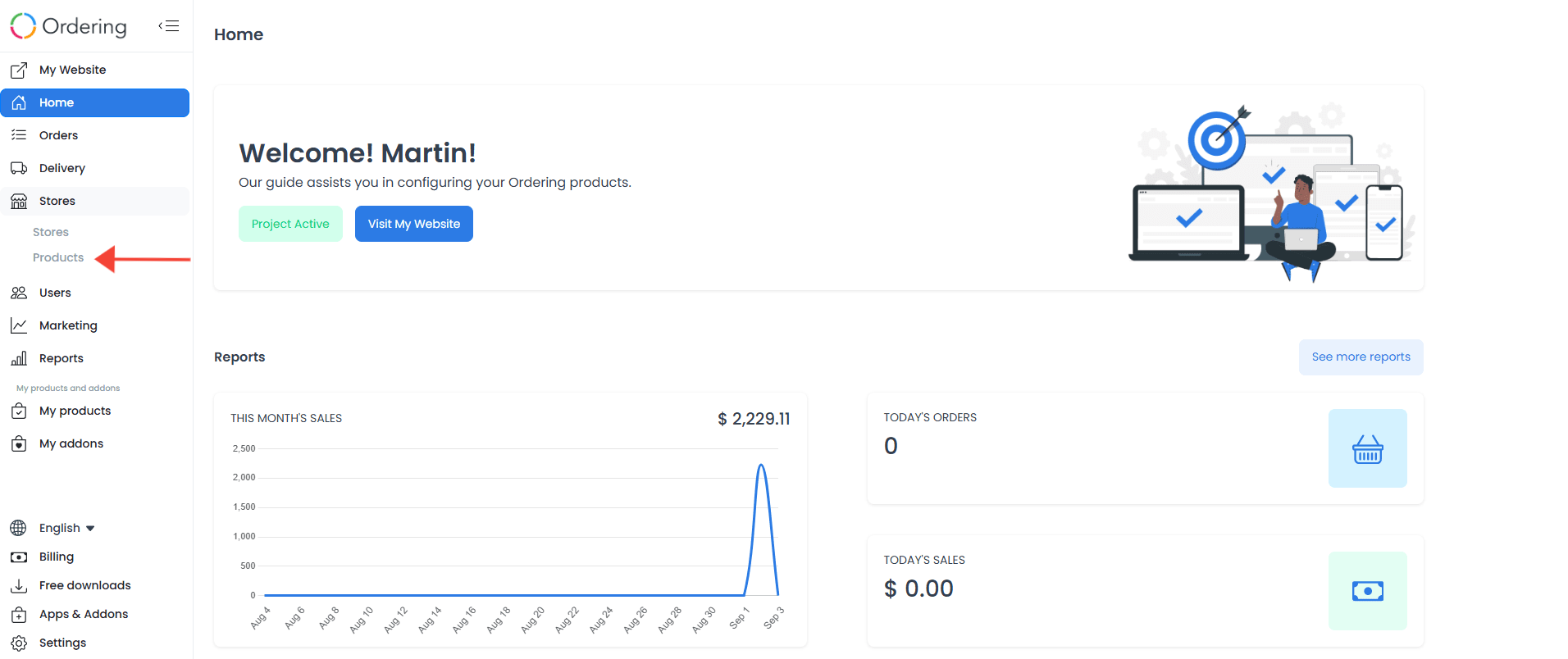1568x659 pixels.
Task: Click the Today's Sales $ 0.00 value
Action: 918,589
